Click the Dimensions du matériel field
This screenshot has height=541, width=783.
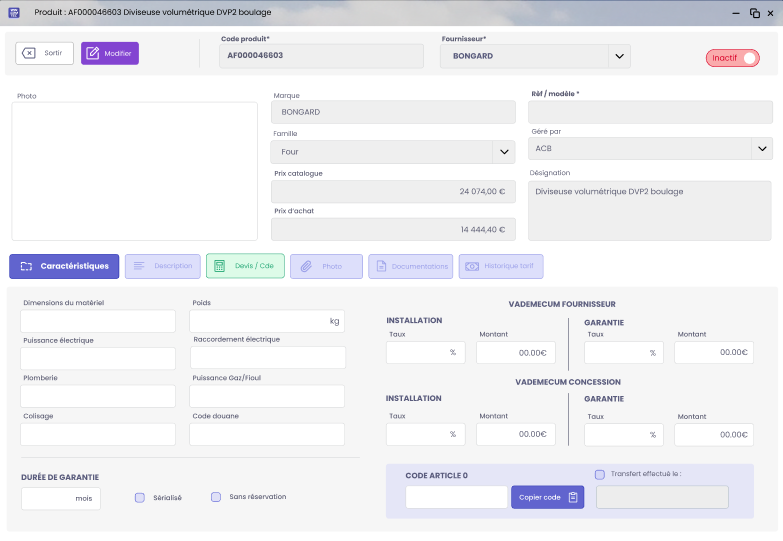pos(98,321)
